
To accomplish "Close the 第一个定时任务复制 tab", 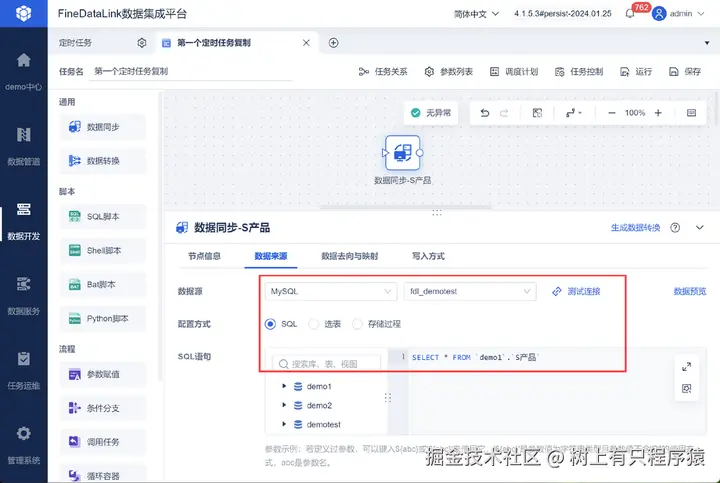I will point(306,43).
